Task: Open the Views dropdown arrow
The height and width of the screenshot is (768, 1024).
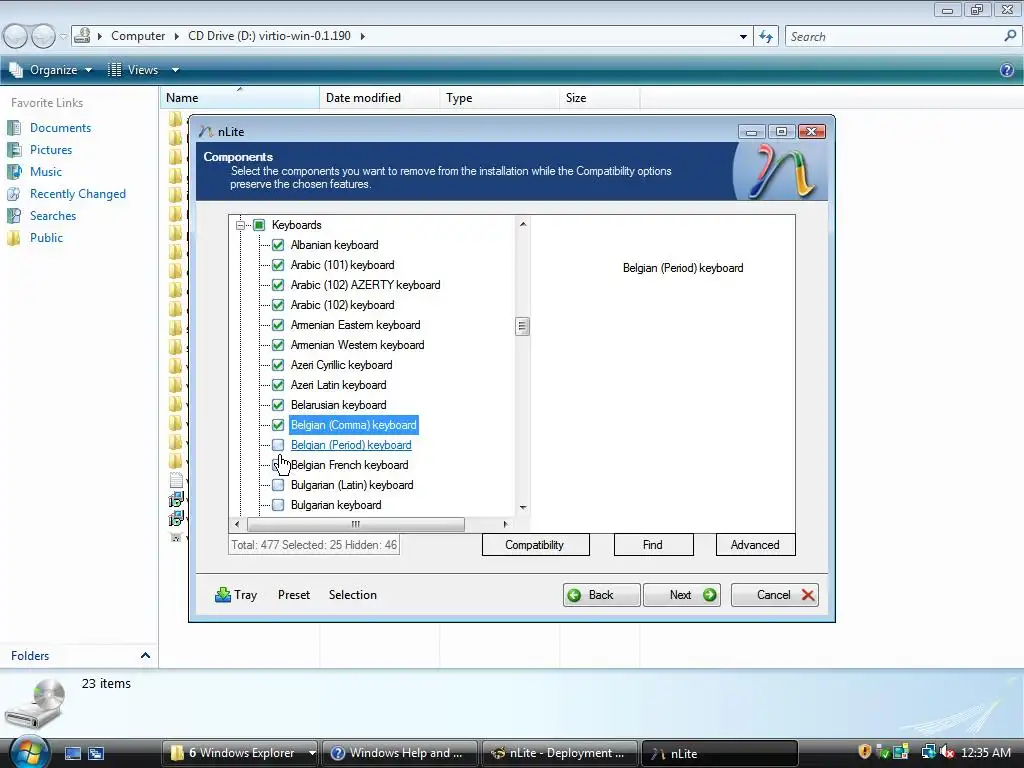Action: coord(175,70)
